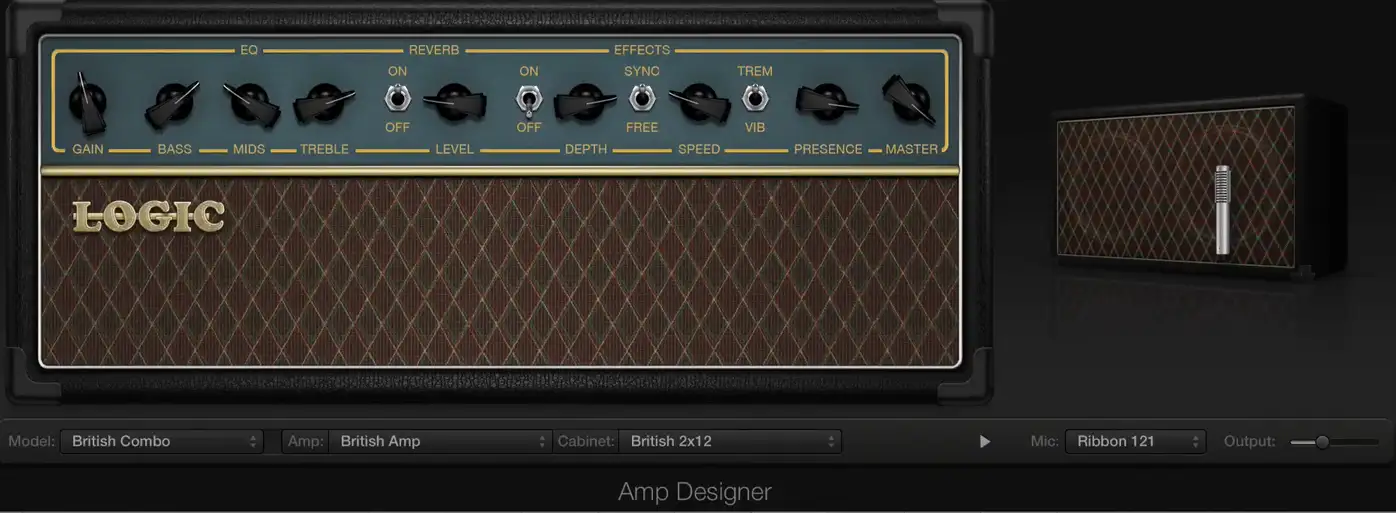Open the Cabinet dropdown showing British 2x12
Screen dimensions: 1396x513
(730, 441)
